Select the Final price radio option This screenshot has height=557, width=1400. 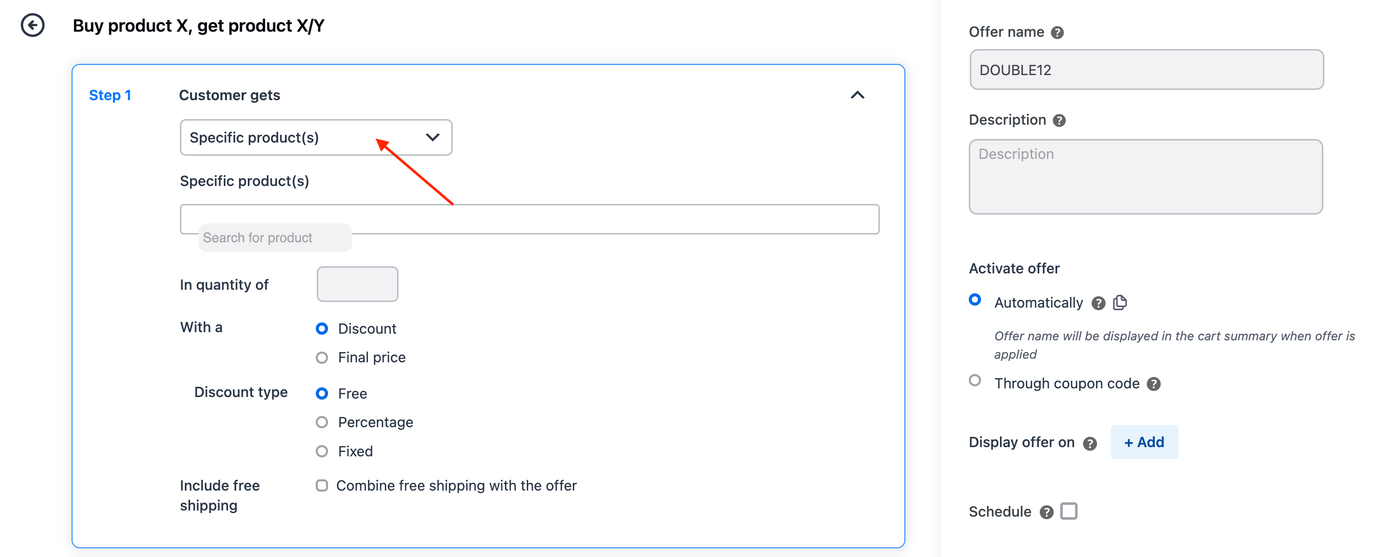point(322,358)
